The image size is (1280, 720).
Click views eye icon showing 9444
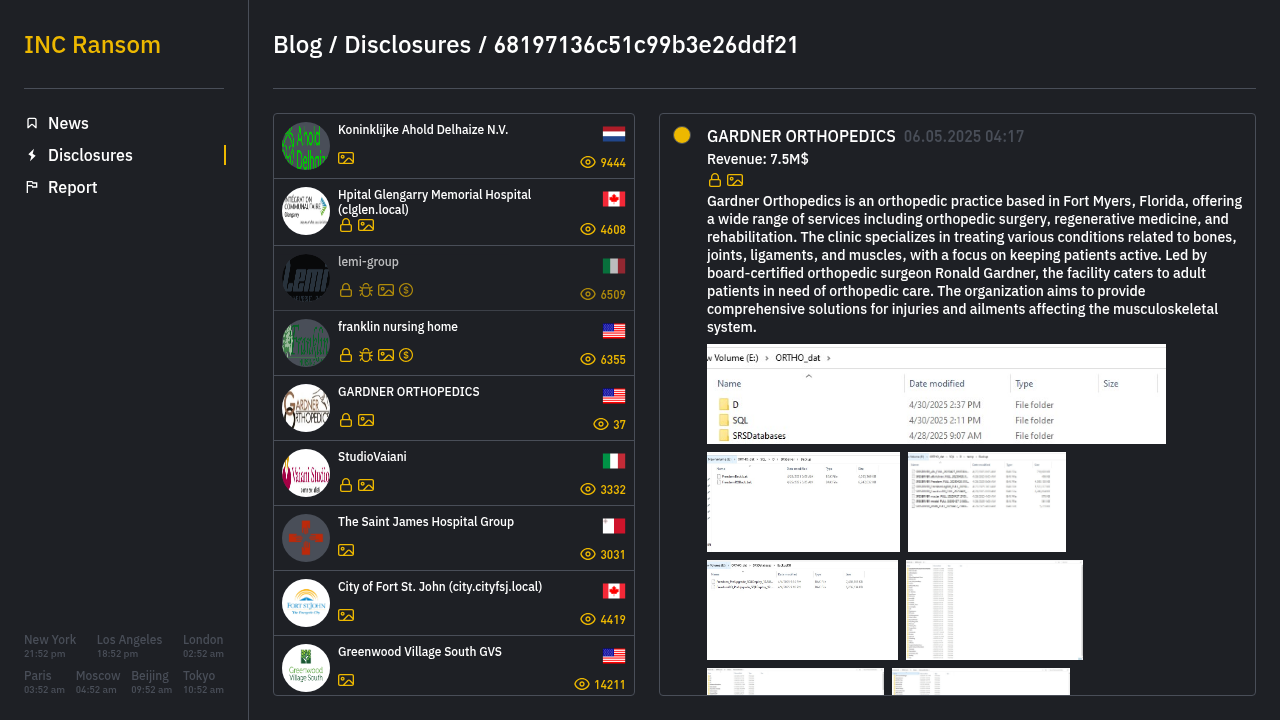pos(588,162)
